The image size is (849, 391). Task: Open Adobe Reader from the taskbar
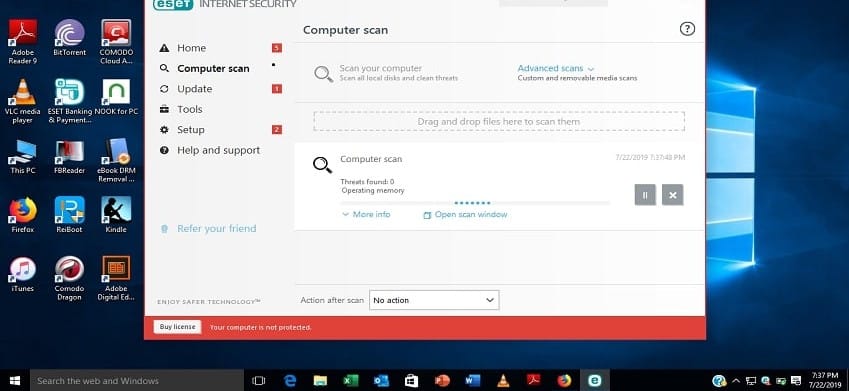533,381
